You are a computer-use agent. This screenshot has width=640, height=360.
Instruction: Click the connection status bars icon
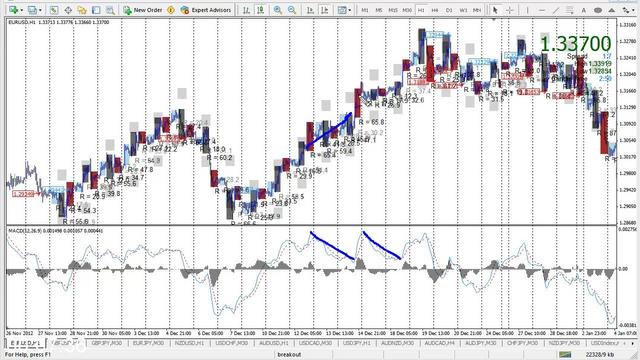coord(565,355)
